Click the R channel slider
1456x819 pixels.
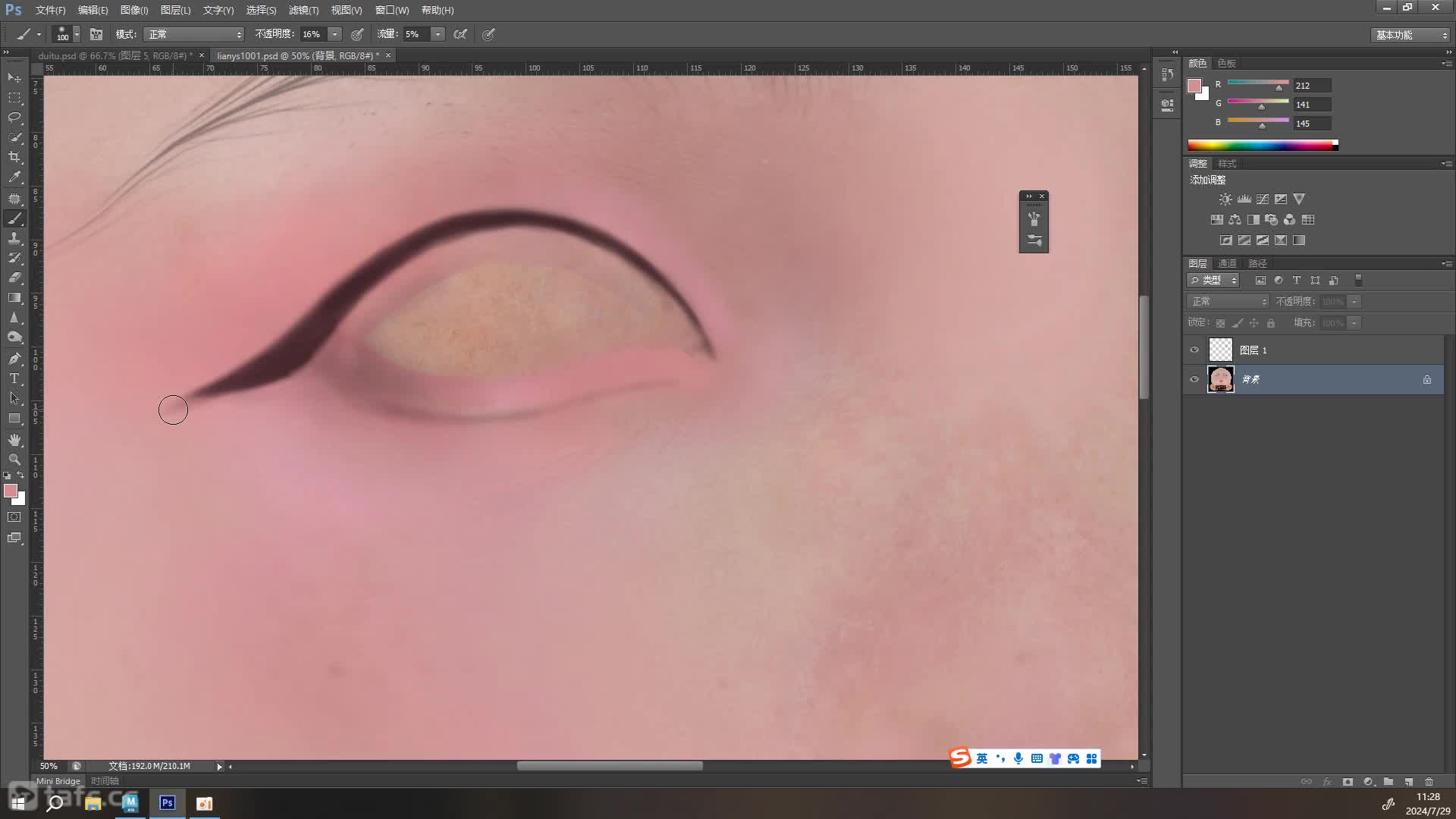click(1258, 83)
